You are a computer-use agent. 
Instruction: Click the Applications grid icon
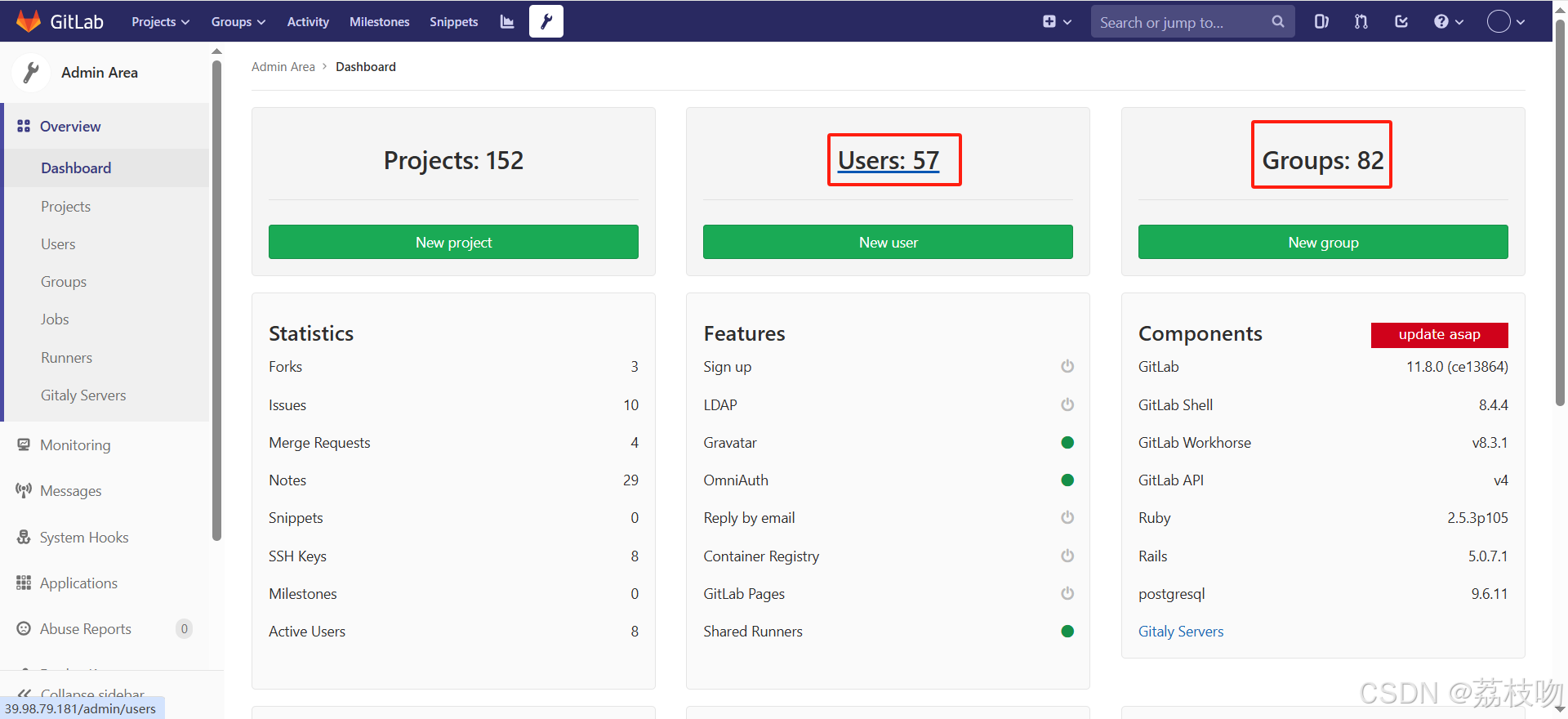click(24, 583)
